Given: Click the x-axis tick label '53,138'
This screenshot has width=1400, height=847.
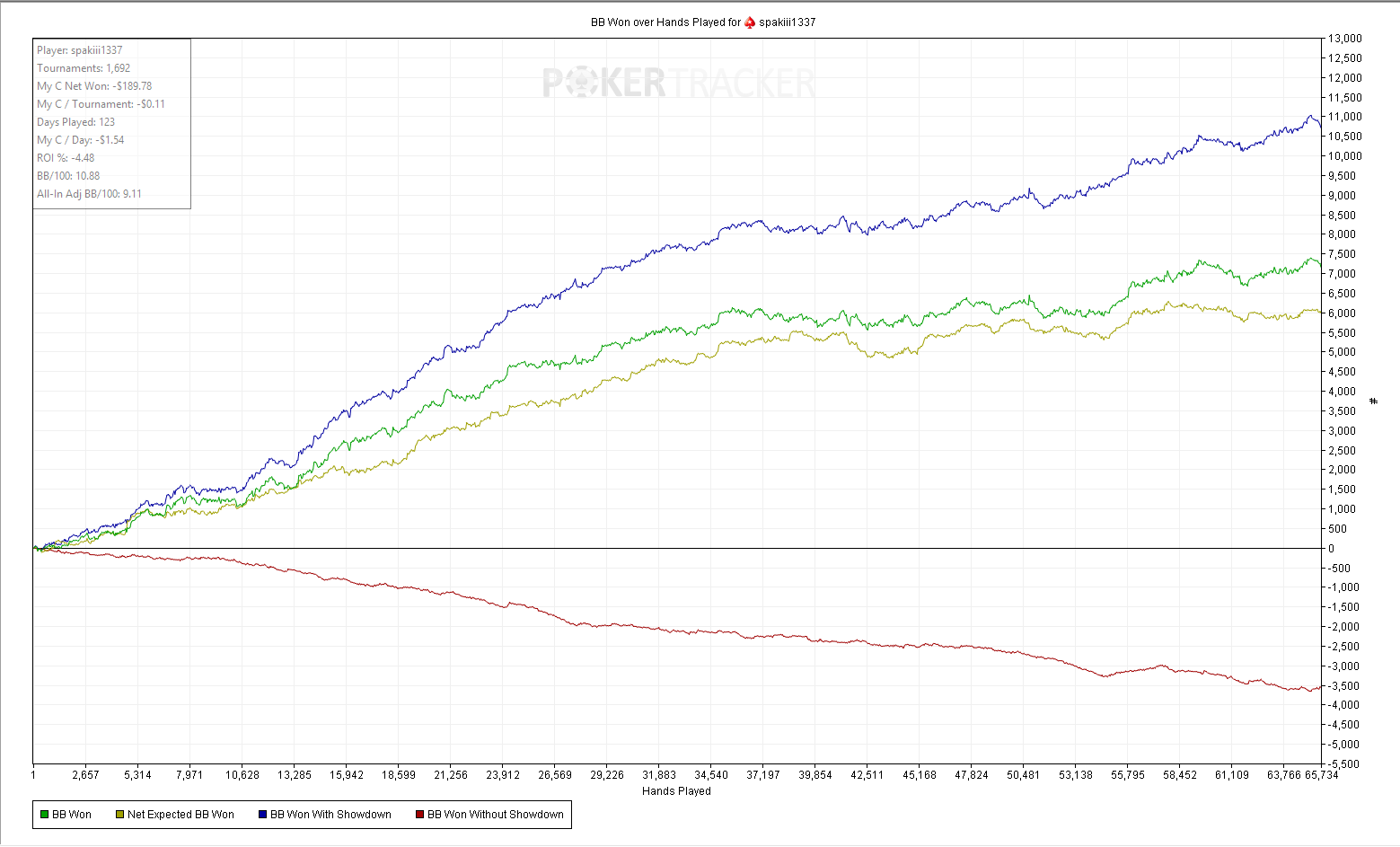Looking at the screenshot, I should (x=1076, y=775).
